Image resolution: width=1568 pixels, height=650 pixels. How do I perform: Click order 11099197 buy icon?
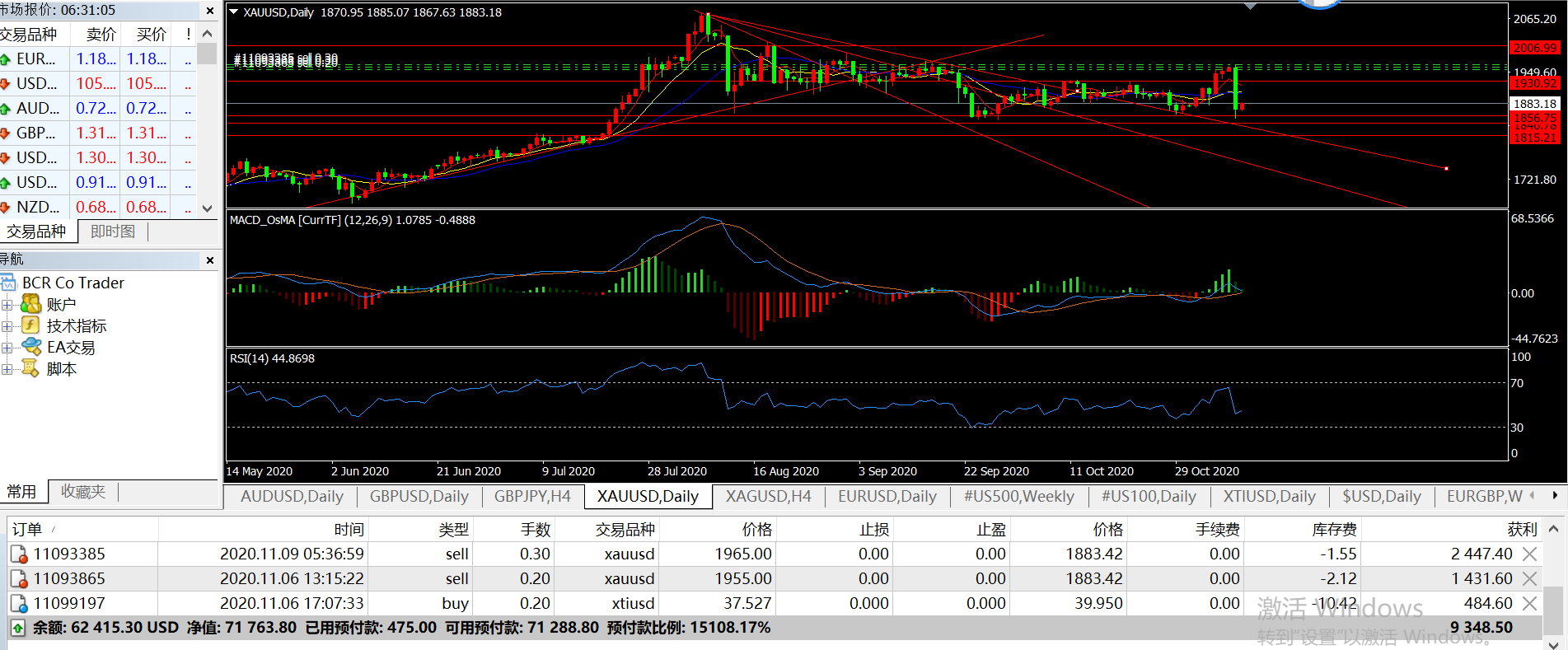(18, 604)
